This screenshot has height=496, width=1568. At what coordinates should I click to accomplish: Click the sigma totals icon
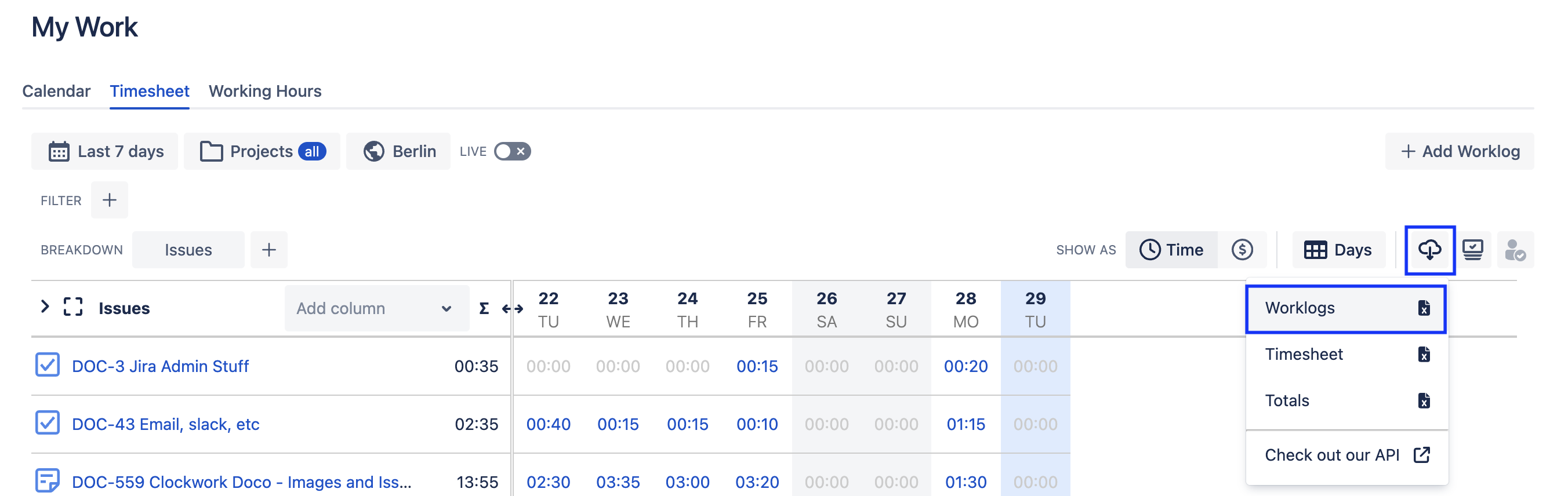[x=484, y=309]
